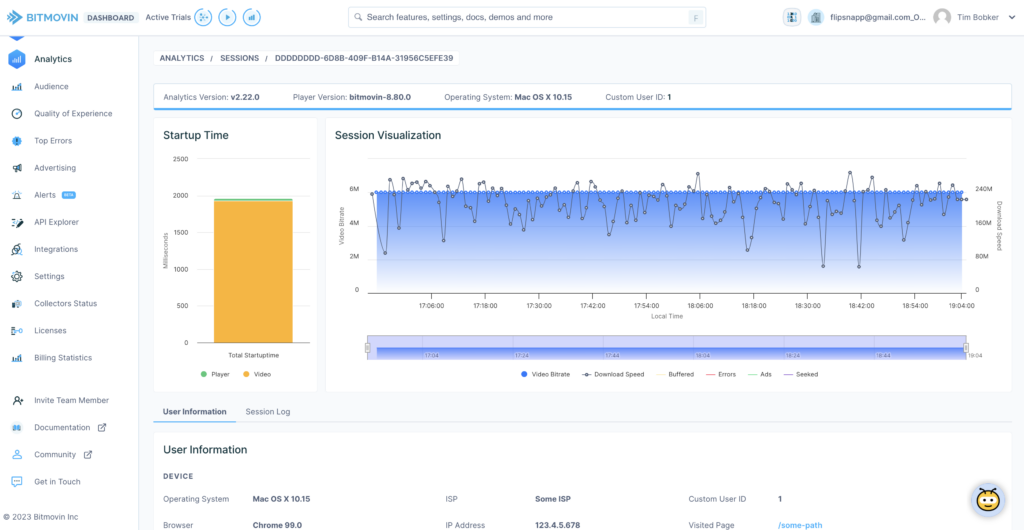Click the Some ISP value

click(x=552, y=499)
